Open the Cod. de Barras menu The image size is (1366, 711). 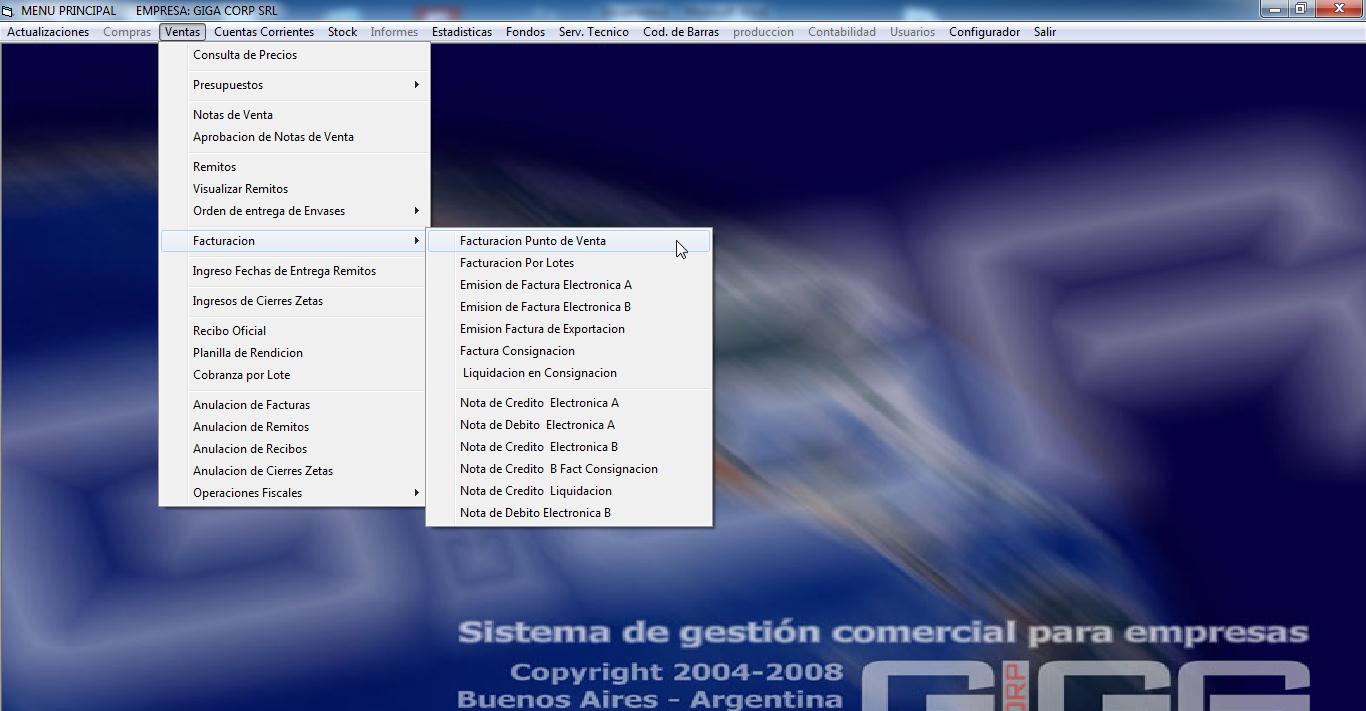pyautogui.click(x=681, y=32)
